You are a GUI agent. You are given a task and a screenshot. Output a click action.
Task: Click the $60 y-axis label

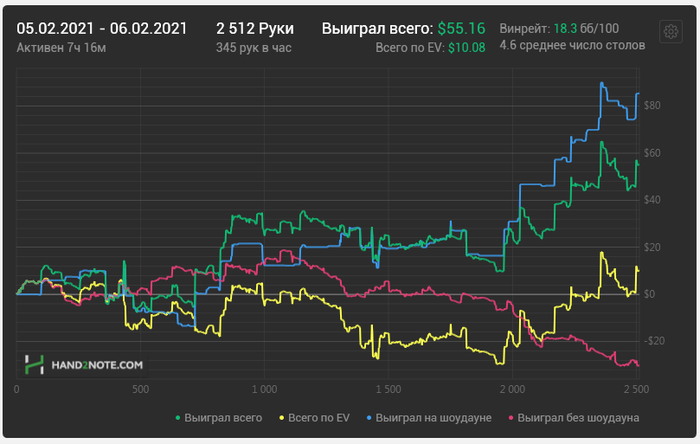[x=652, y=153]
